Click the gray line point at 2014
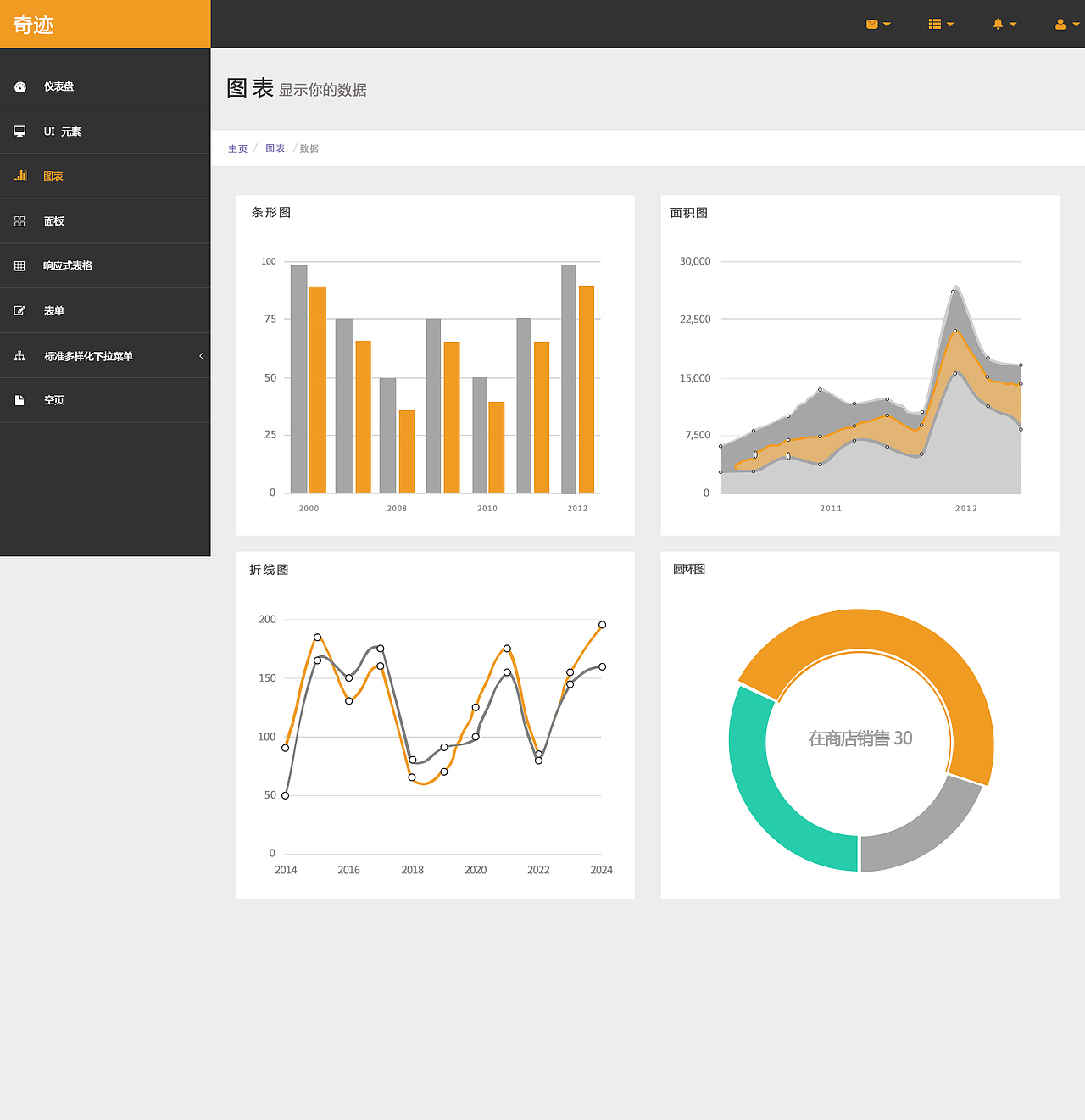 tap(286, 795)
